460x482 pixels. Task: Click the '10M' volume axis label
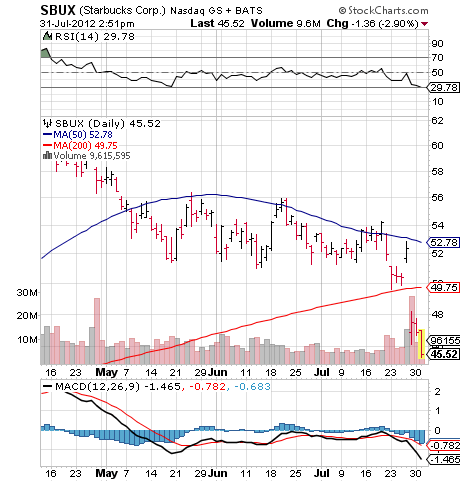28,340
